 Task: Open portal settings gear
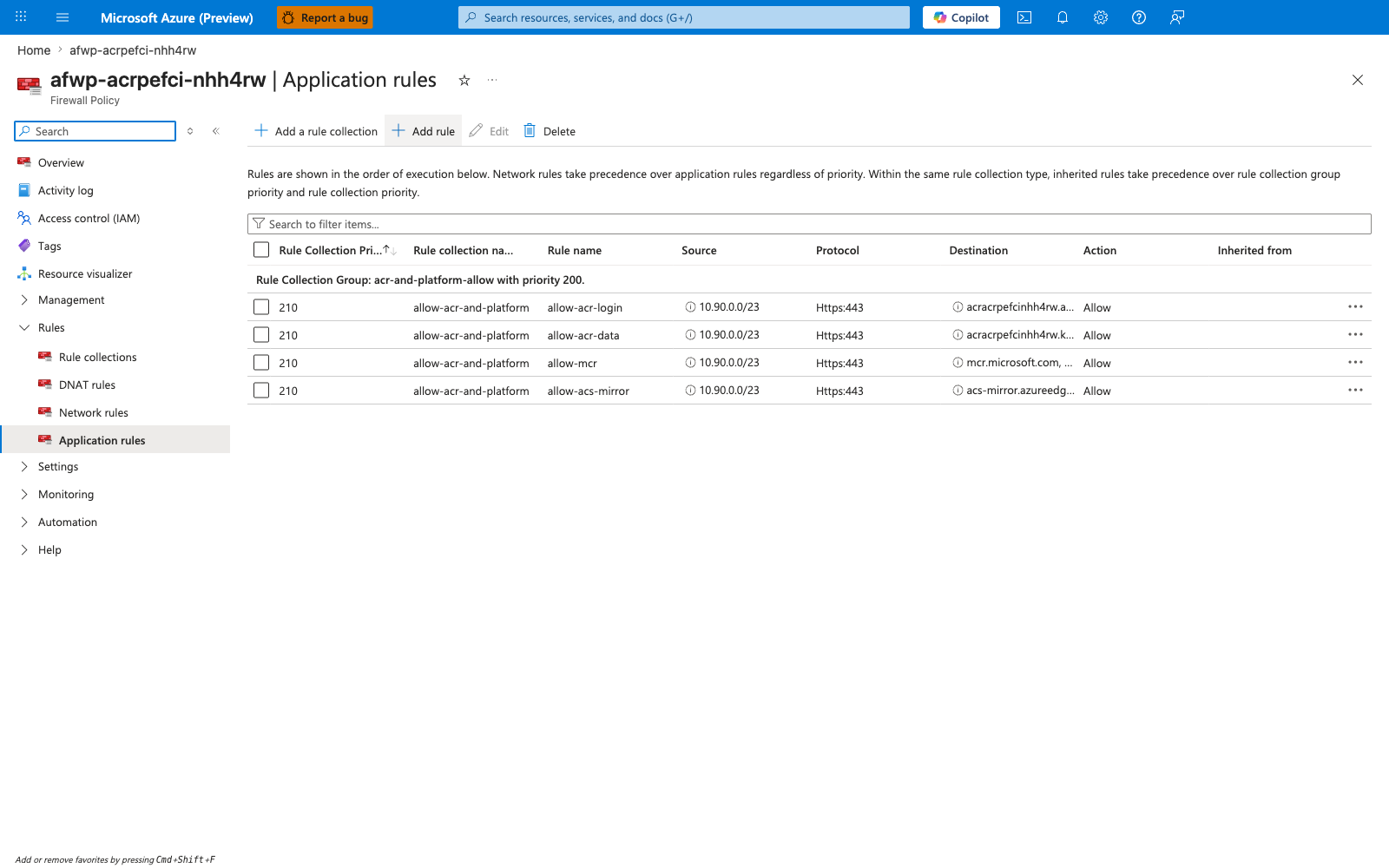pyautogui.click(x=1101, y=17)
